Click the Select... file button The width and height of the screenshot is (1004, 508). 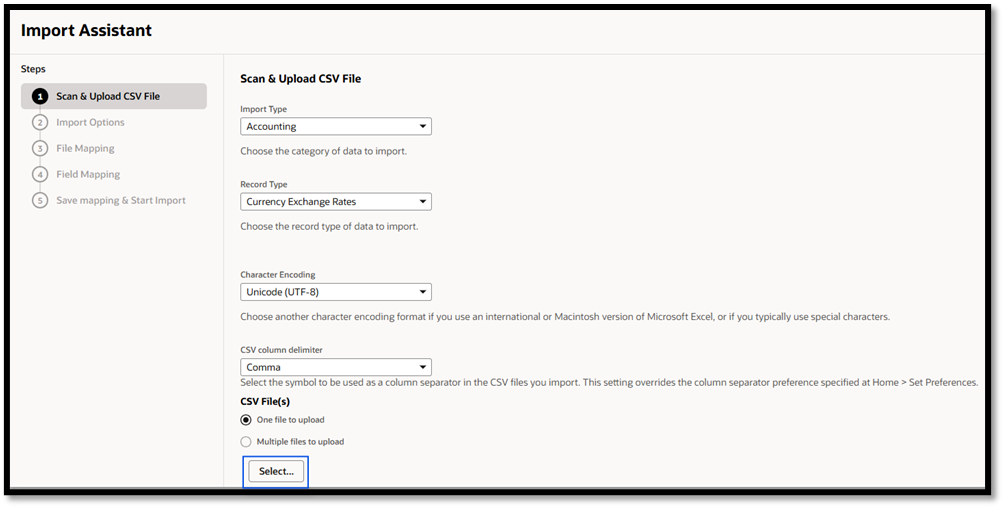pyautogui.click(x=276, y=471)
